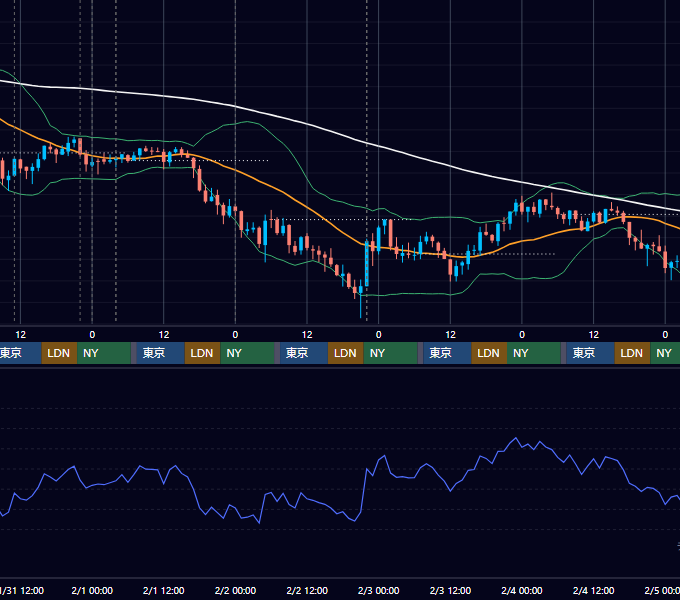Select the 東京 session block above 2/3 12:00
Viewport: 680px width, 600px height.
coord(447,353)
